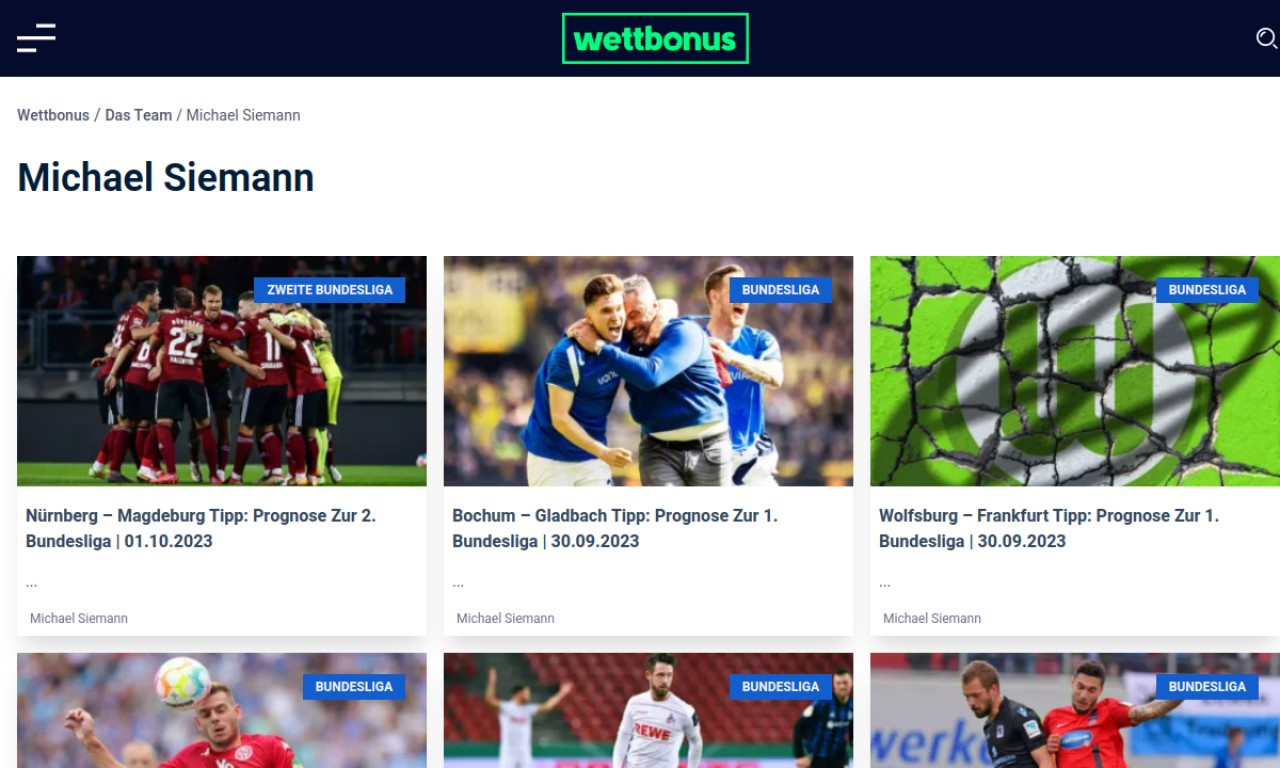Open Wolfsburg – Frankfurt Tipp article title
The height and width of the screenshot is (768, 1280).
1049,528
